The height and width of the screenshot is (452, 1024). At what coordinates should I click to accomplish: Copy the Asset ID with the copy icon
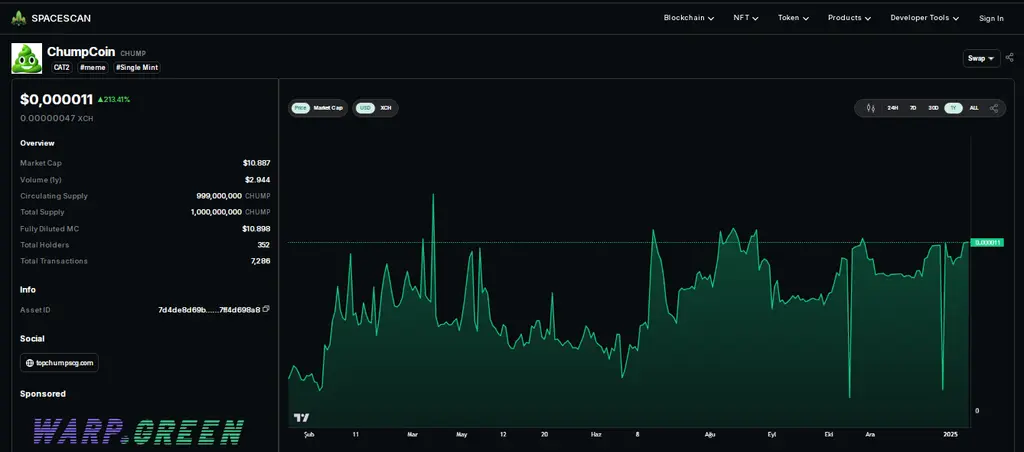(266, 309)
